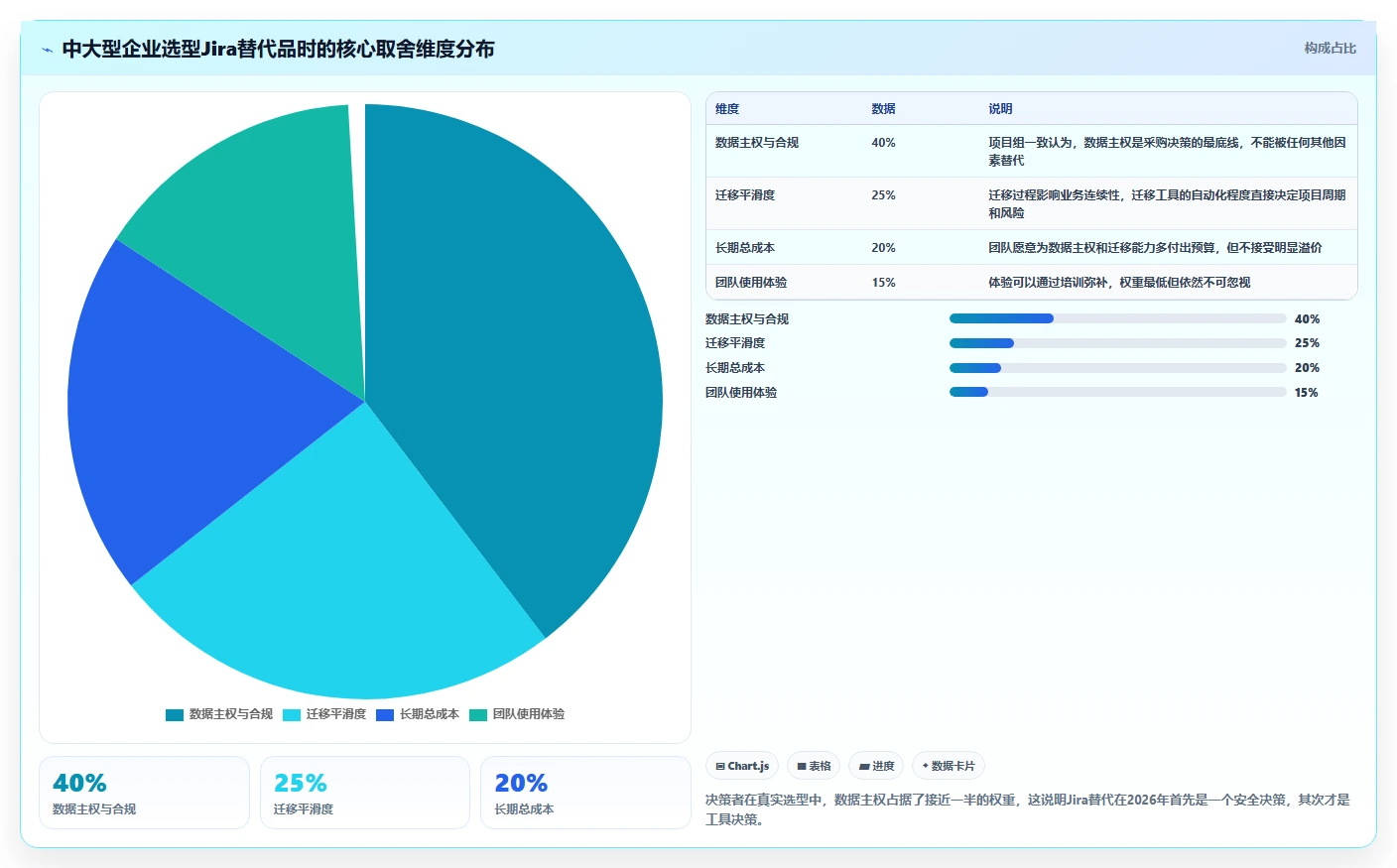Image resolution: width=1397 pixels, height=868 pixels.
Task: Toggle the 数据主权与合规 legend label
Action: pos(231,714)
